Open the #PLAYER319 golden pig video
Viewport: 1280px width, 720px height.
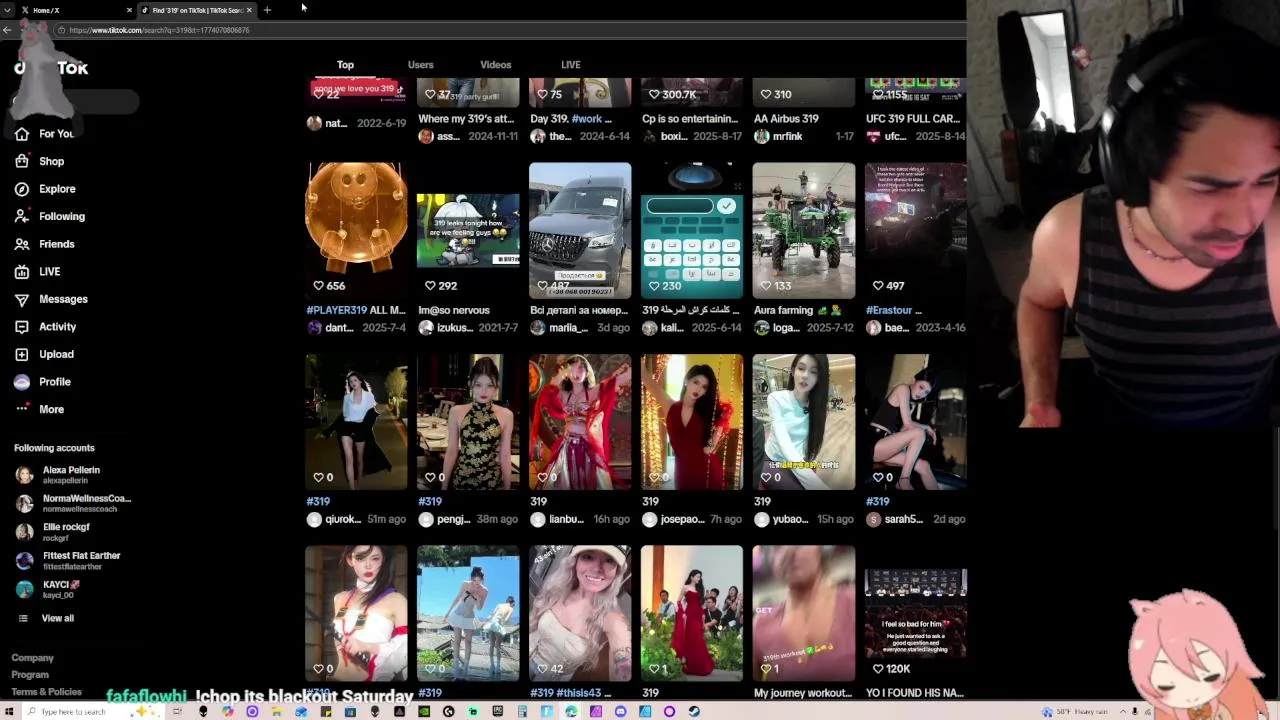tap(356, 231)
